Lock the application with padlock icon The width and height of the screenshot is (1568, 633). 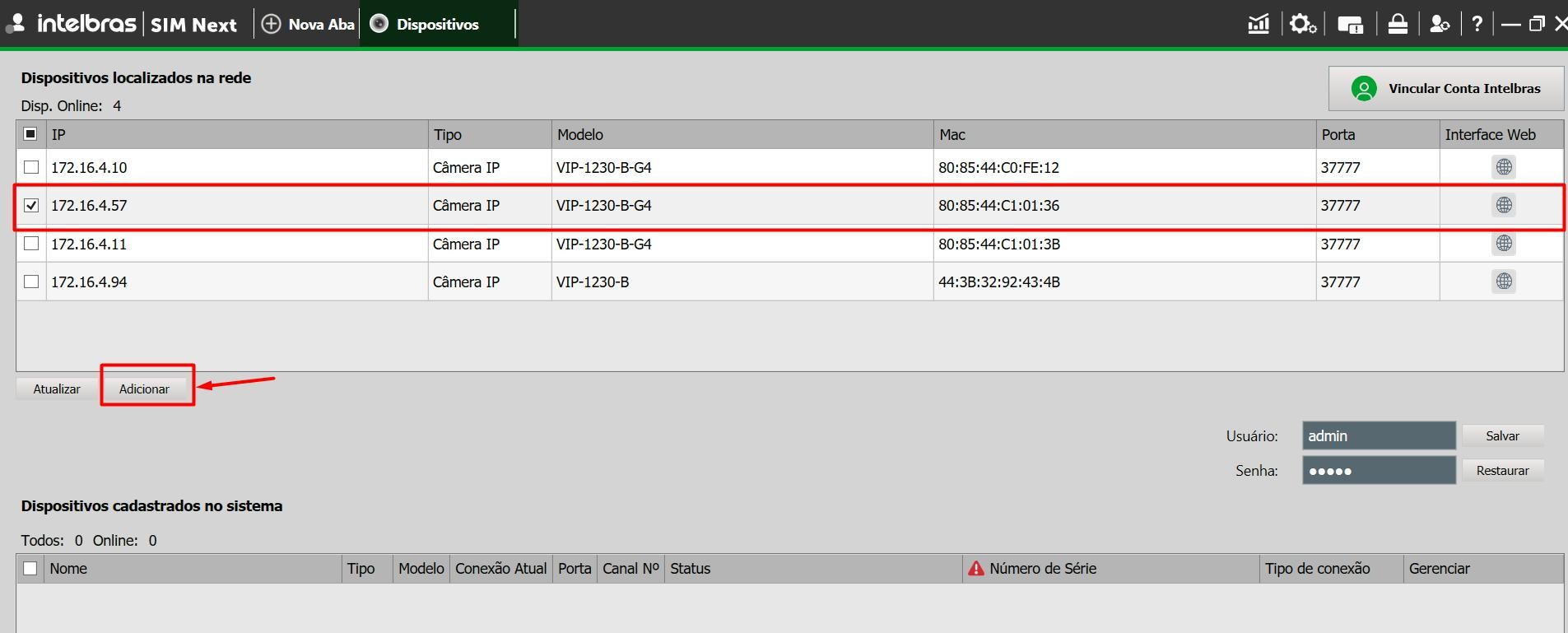click(x=1398, y=24)
